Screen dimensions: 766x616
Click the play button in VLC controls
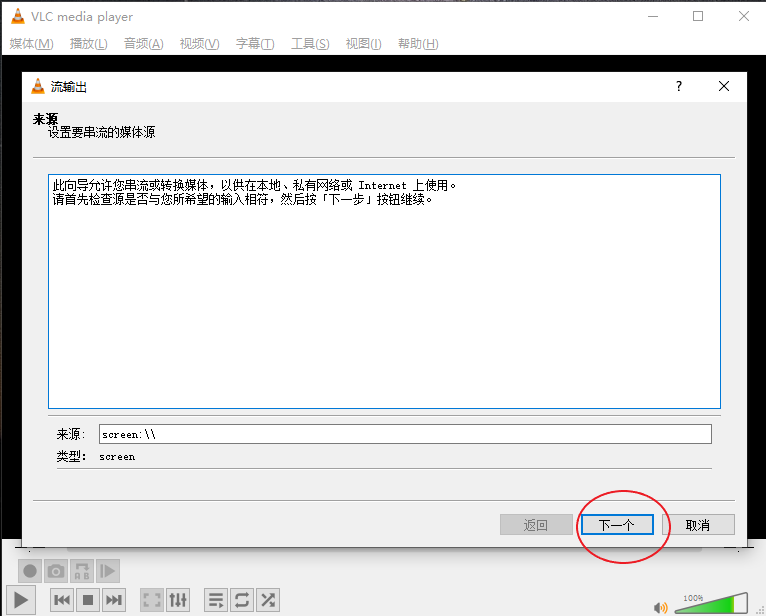(x=21, y=600)
